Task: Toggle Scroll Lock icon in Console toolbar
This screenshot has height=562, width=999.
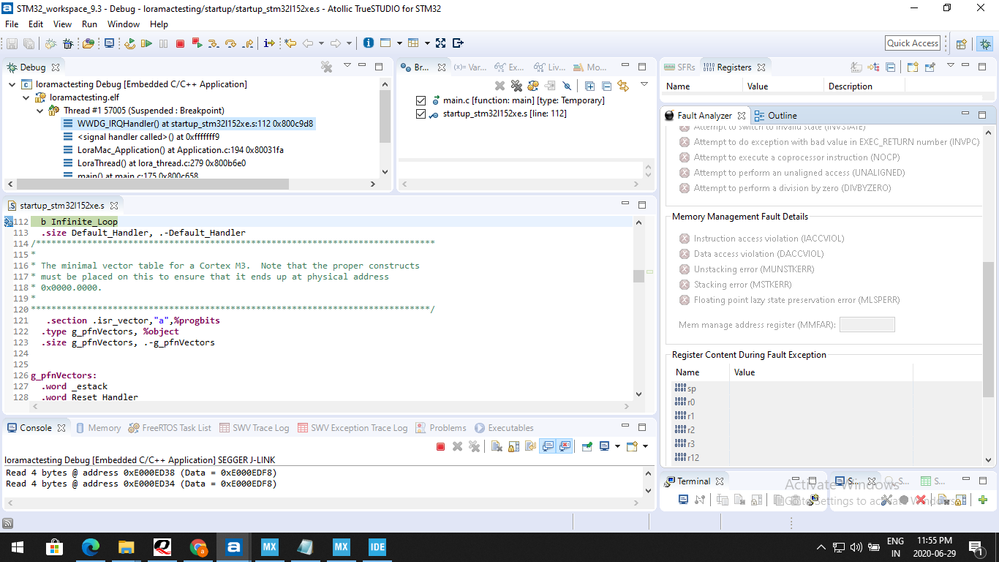Action: point(514,447)
